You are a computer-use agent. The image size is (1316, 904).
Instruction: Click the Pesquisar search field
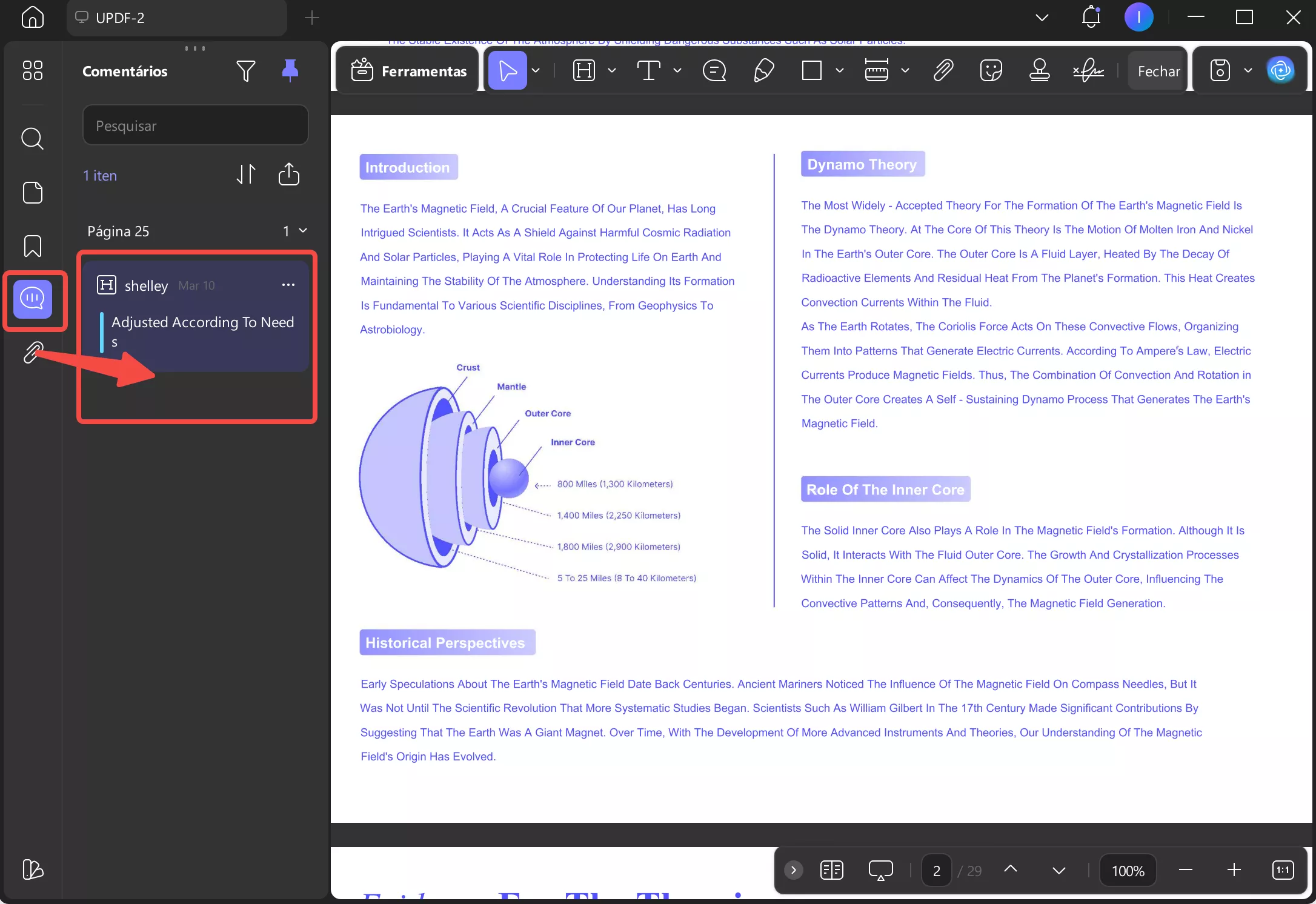click(x=195, y=125)
